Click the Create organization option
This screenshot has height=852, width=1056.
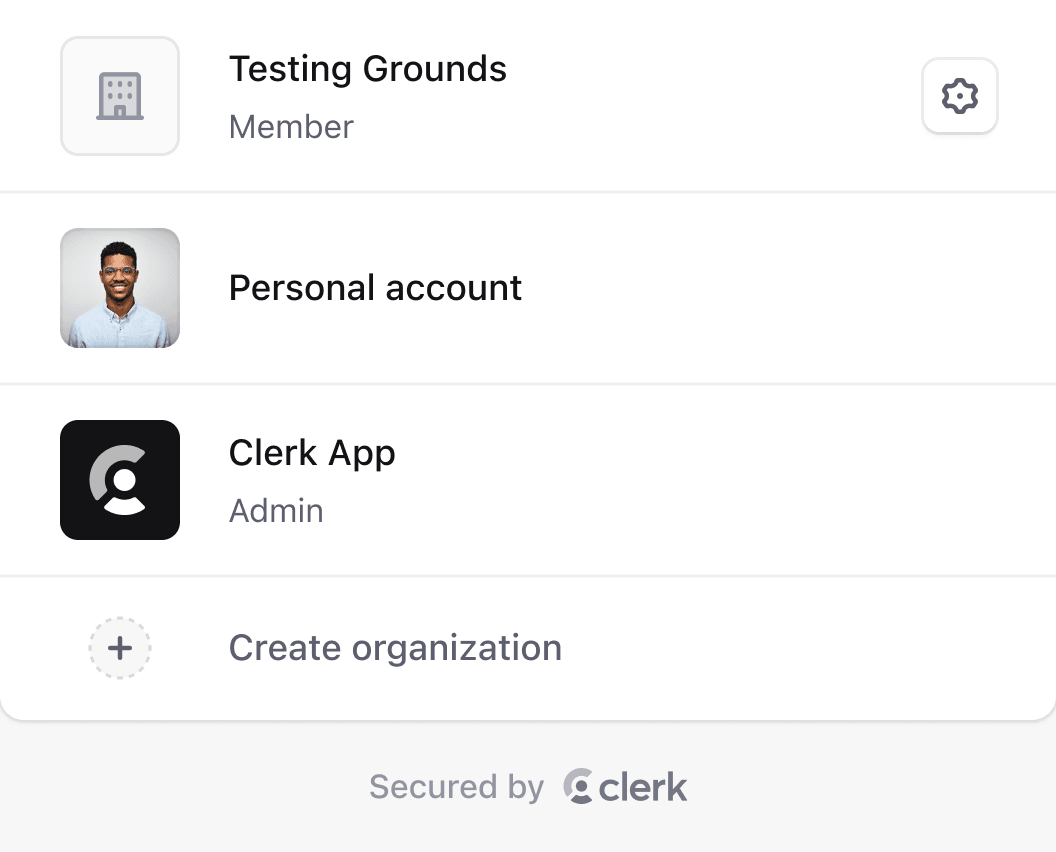pos(394,648)
